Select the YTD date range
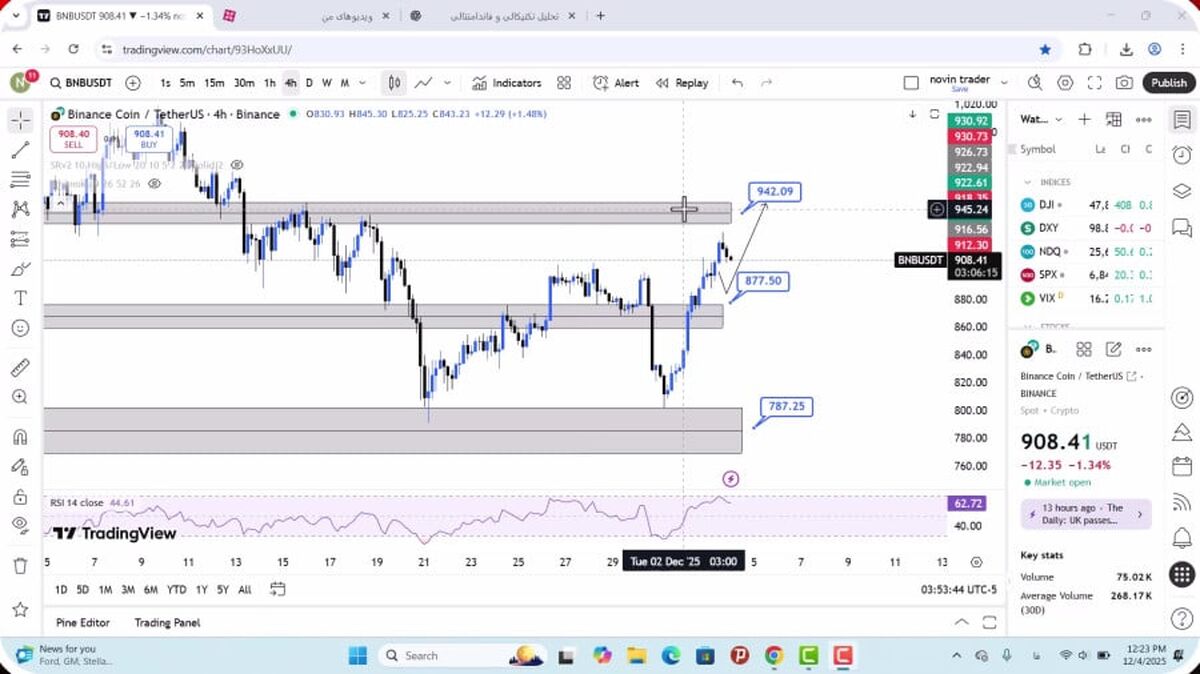Image resolution: width=1200 pixels, height=674 pixels. (x=177, y=590)
